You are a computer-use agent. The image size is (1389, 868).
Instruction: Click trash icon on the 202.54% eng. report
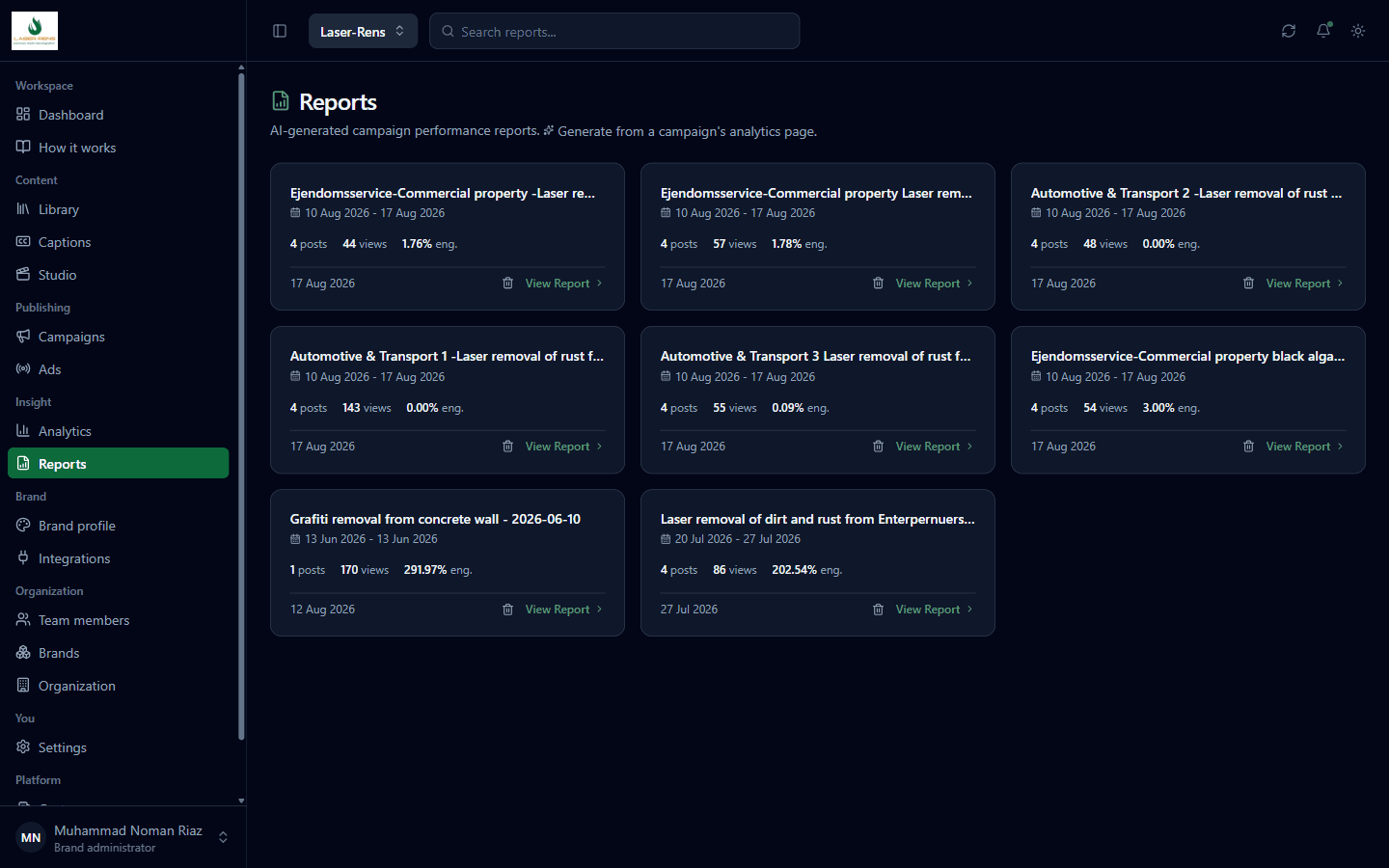(879, 610)
